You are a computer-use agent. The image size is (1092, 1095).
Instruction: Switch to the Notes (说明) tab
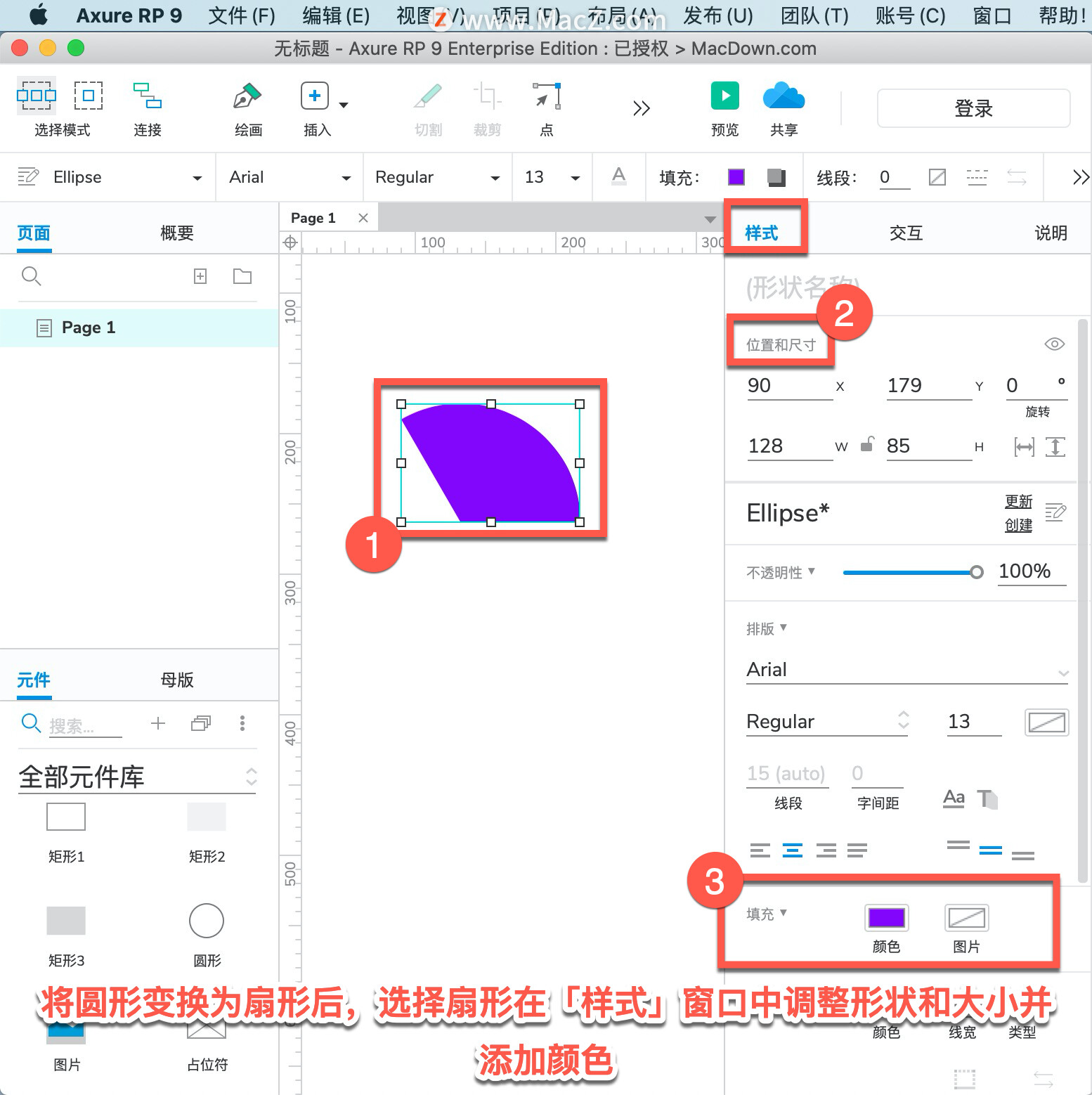[1051, 233]
